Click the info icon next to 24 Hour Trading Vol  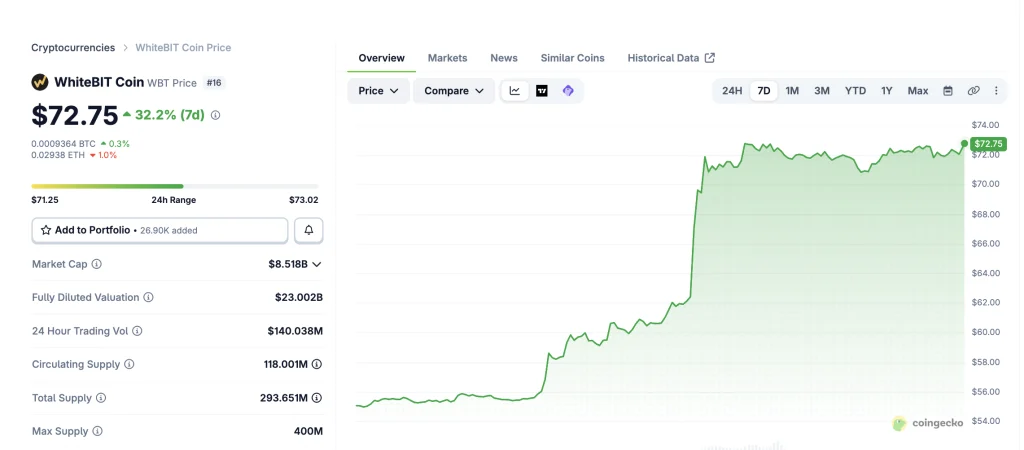click(137, 331)
